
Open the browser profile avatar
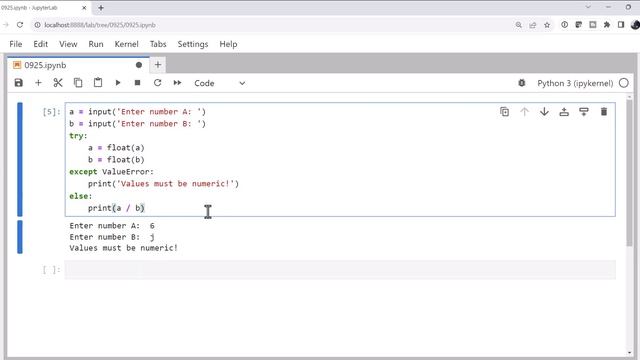[x=635, y=25]
